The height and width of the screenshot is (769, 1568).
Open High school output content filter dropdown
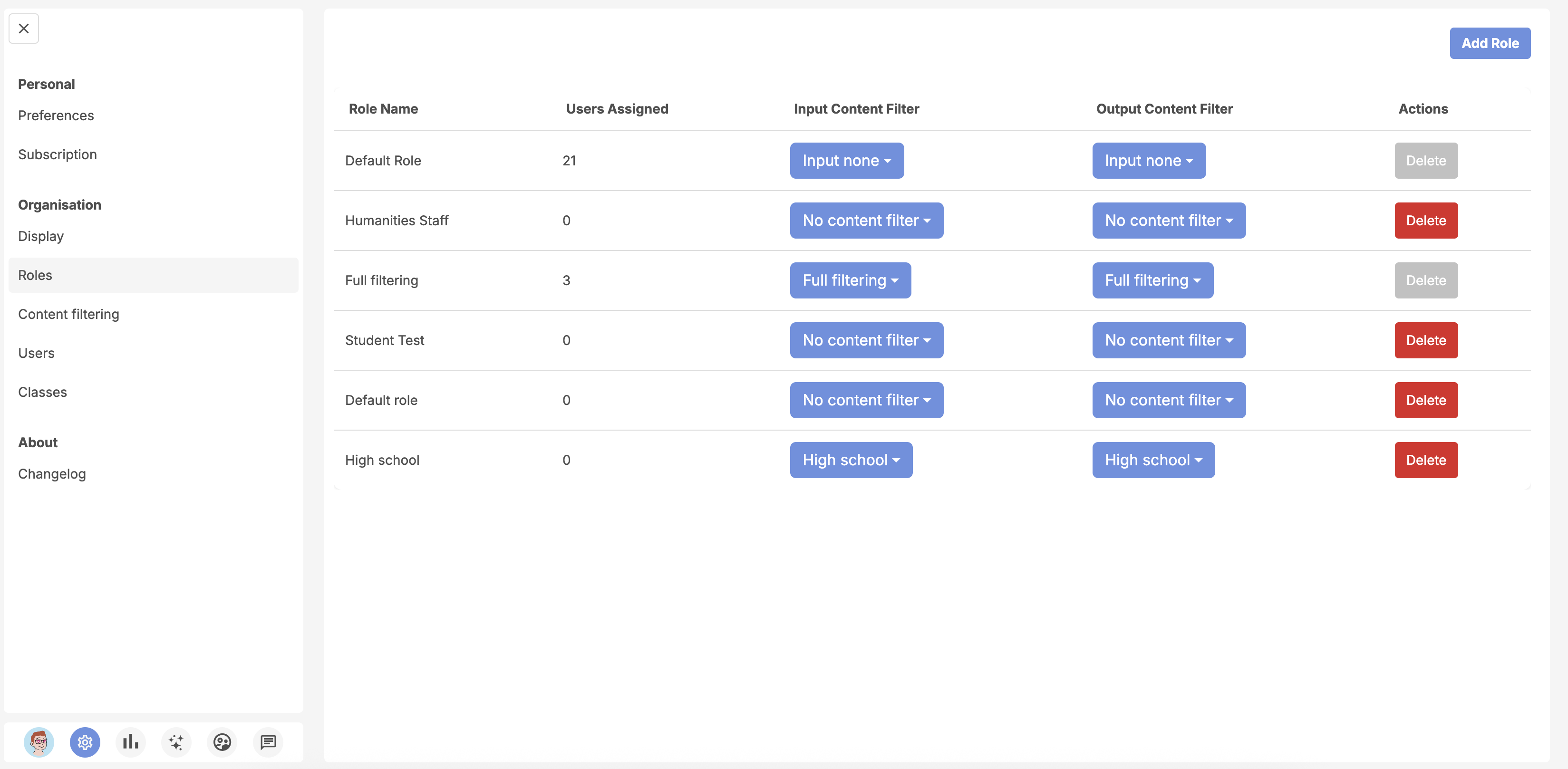coord(1152,460)
